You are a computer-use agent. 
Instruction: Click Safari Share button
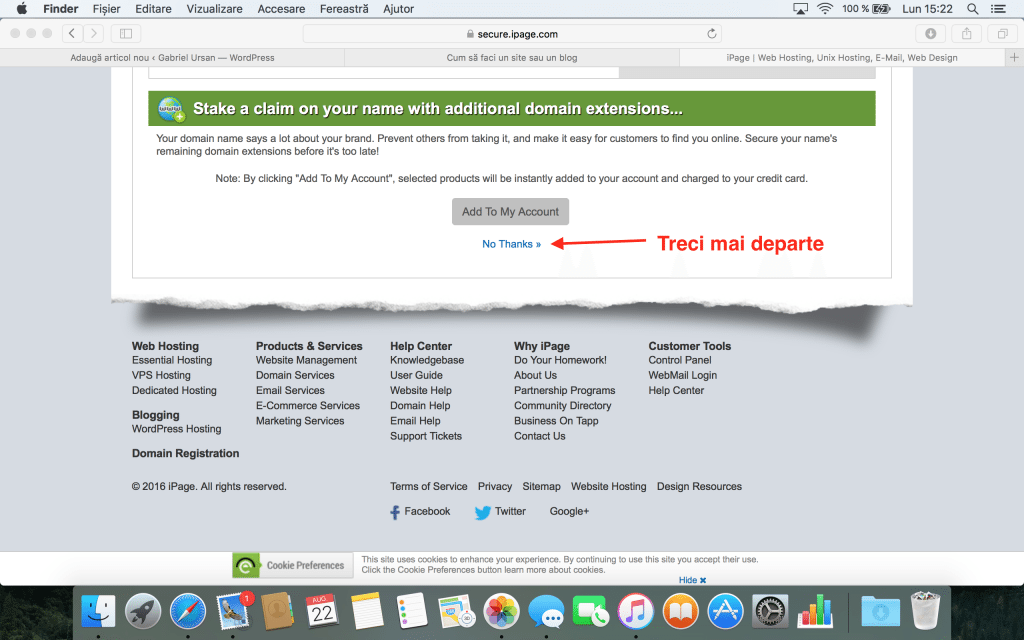click(967, 33)
